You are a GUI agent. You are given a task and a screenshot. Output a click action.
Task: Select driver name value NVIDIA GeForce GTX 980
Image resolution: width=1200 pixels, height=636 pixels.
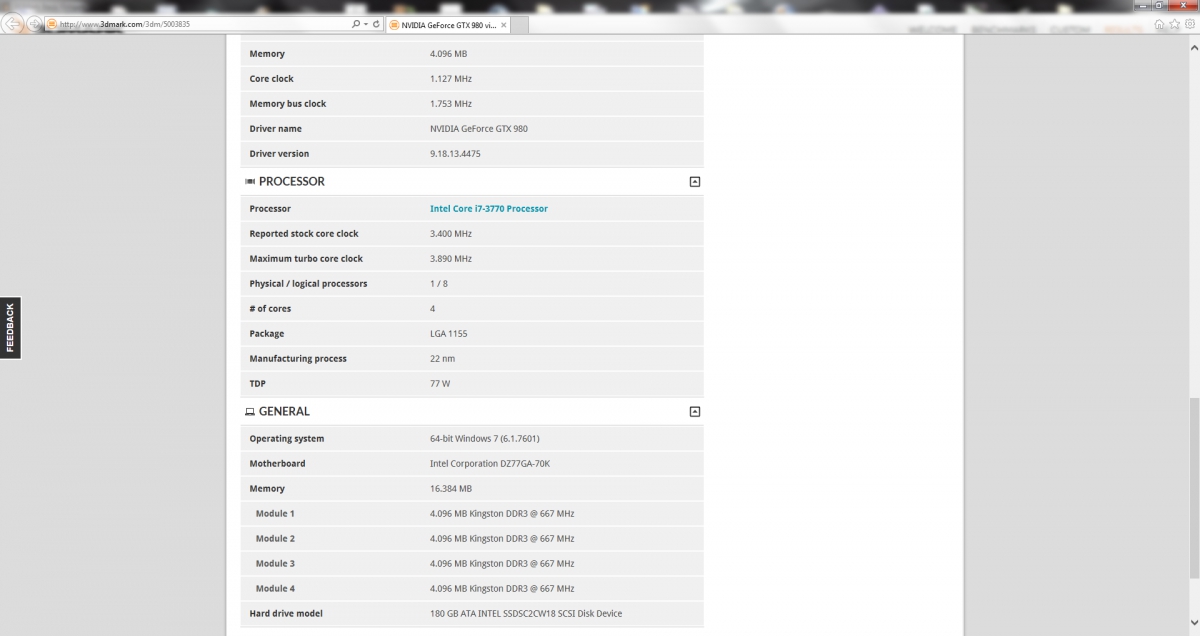coord(478,129)
